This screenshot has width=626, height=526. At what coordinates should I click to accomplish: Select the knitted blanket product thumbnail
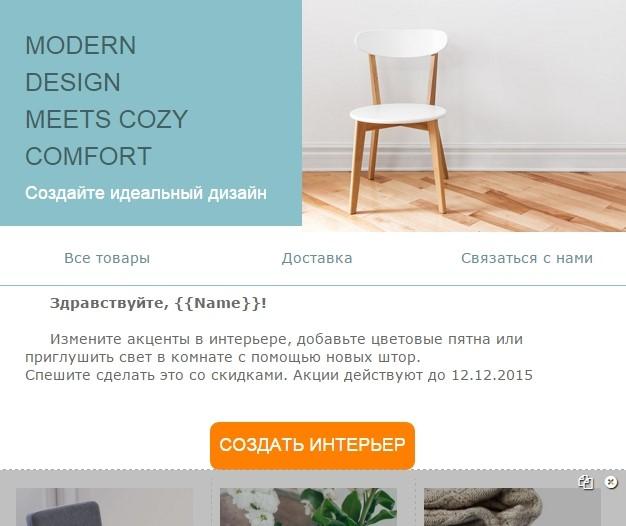[x=512, y=507]
